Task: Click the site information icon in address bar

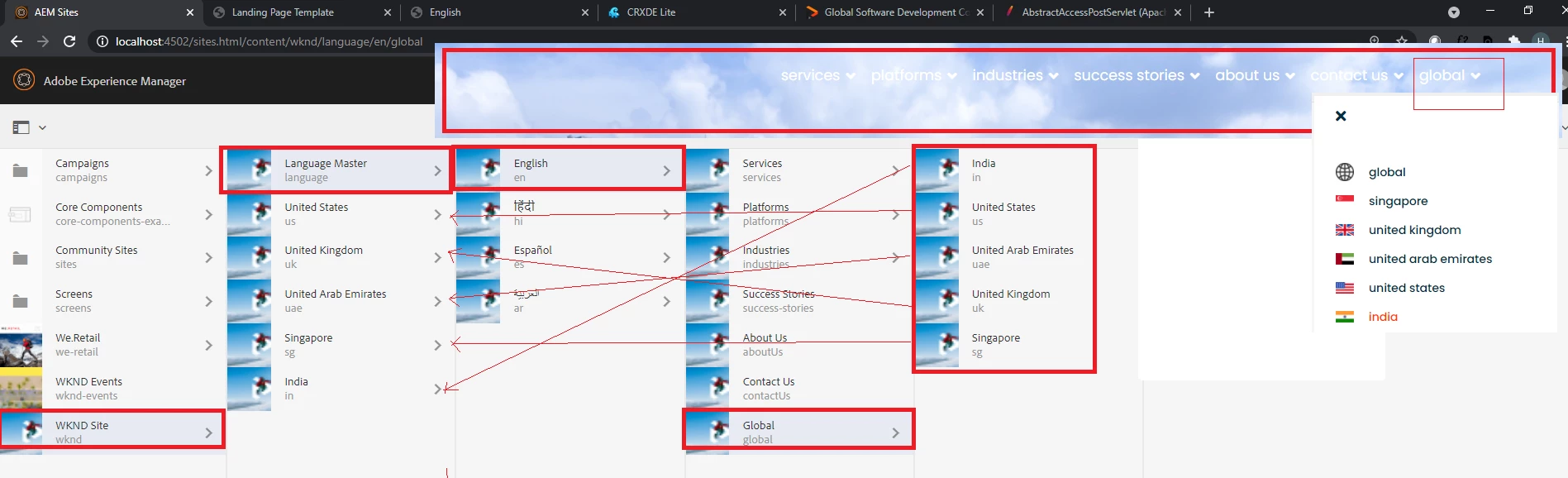Action: tap(102, 41)
